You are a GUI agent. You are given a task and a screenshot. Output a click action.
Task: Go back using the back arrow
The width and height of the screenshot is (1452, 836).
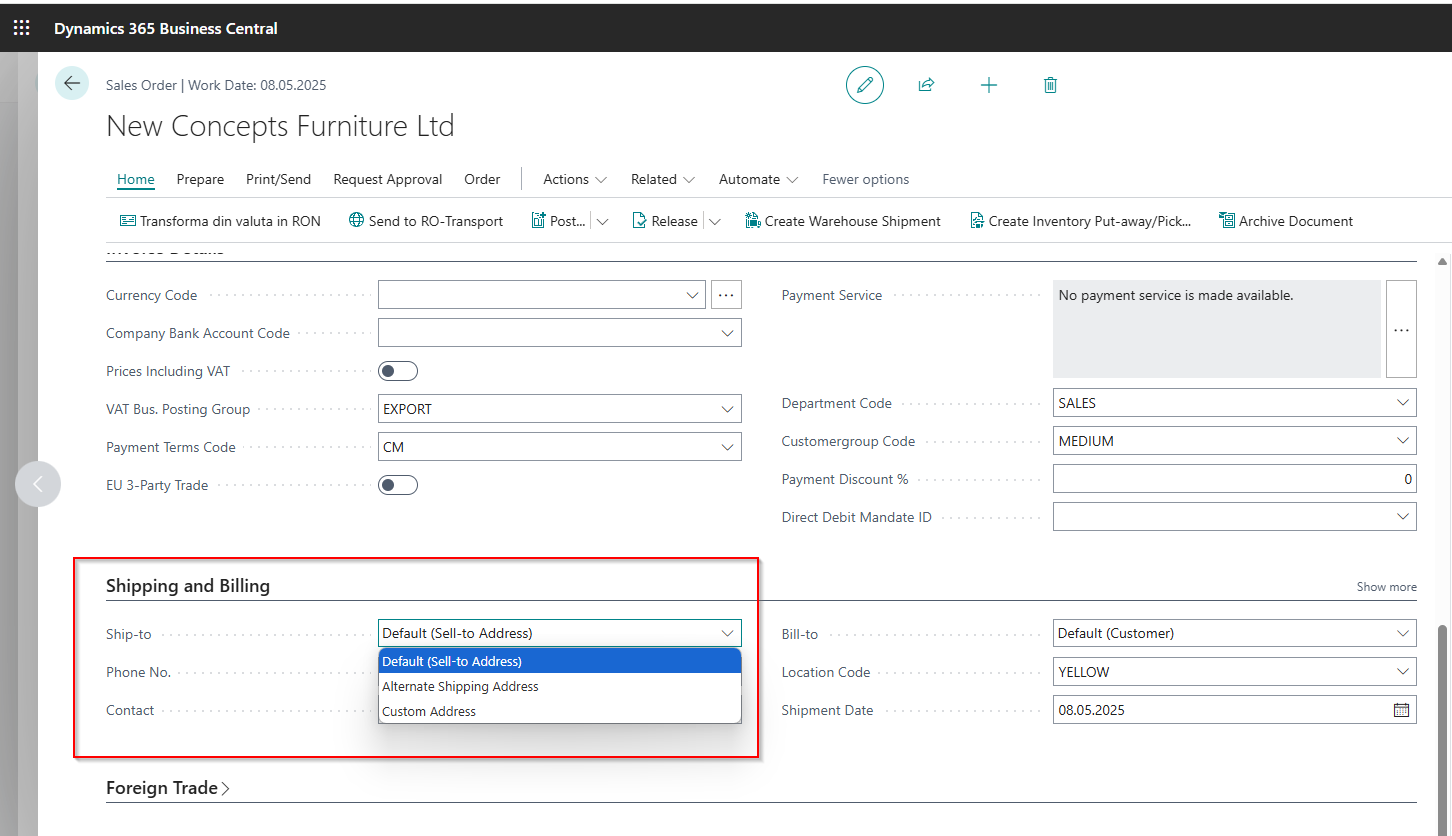coord(72,83)
